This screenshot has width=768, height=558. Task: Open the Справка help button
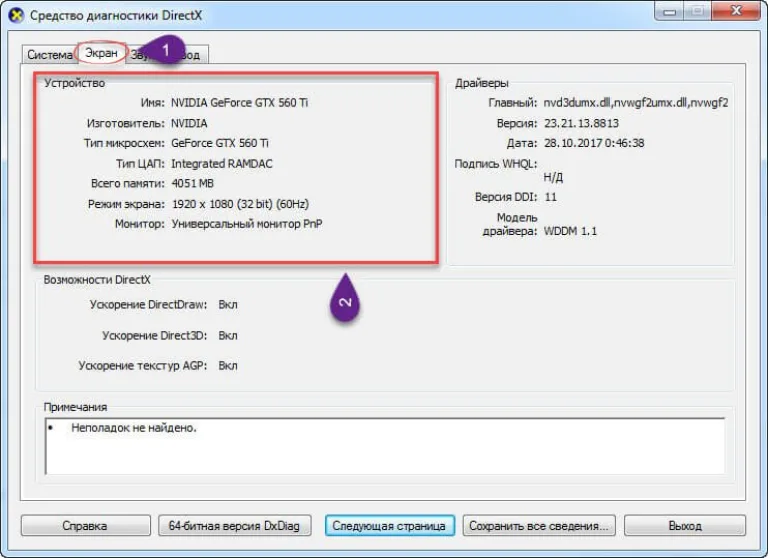[x=86, y=526]
